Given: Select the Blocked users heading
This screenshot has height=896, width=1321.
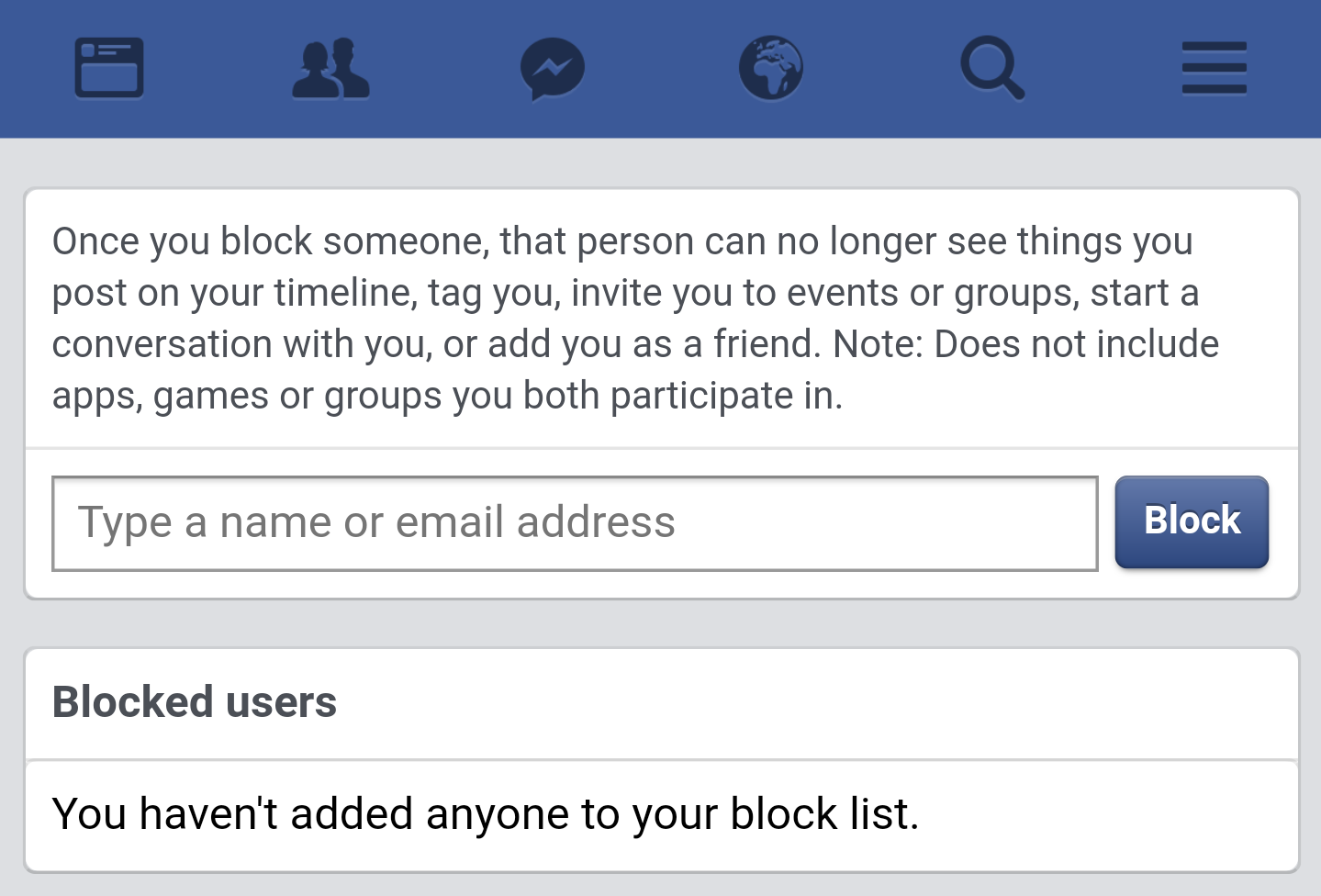Looking at the screenshot, I should tap(195, 702).
